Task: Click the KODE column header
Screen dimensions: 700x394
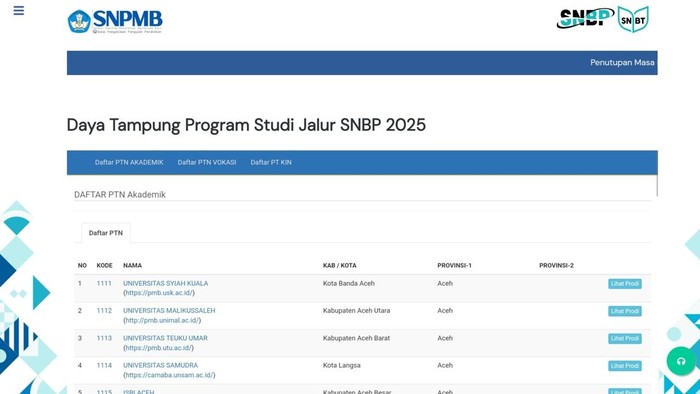Action: [x=104, y=265]
